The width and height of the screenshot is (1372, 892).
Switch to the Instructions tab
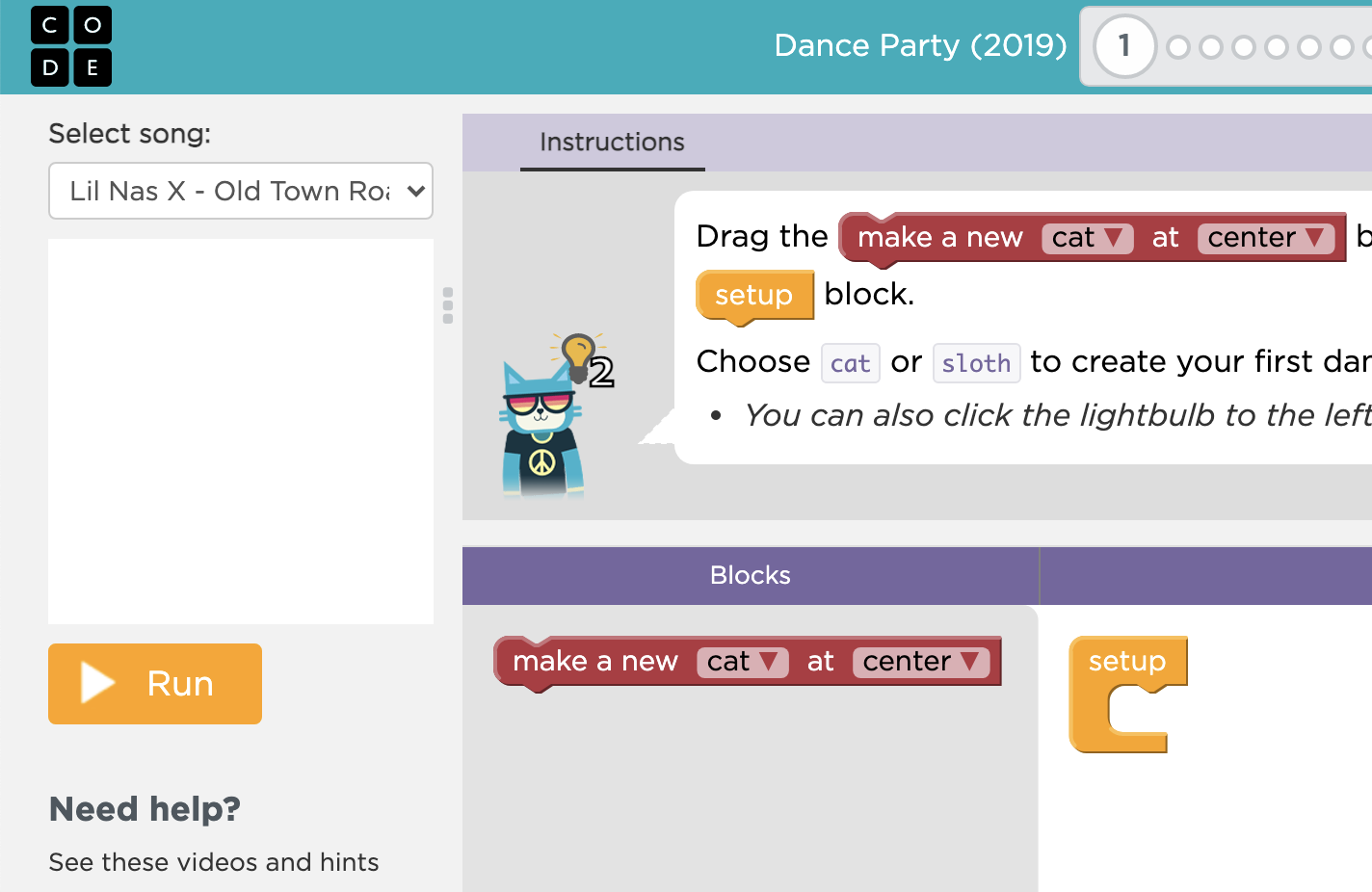pyautogui.click(x=612, y=143)
